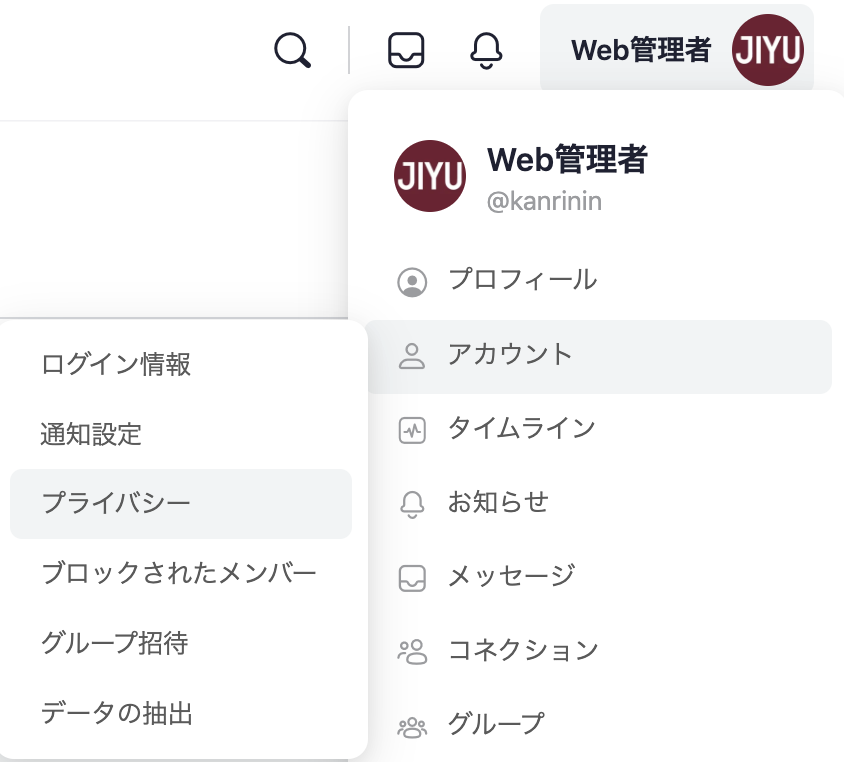The width and height of the screenshot is (844, 762).
Task: Click the JIYU avatar in top bar
Action: pos(768,50)
